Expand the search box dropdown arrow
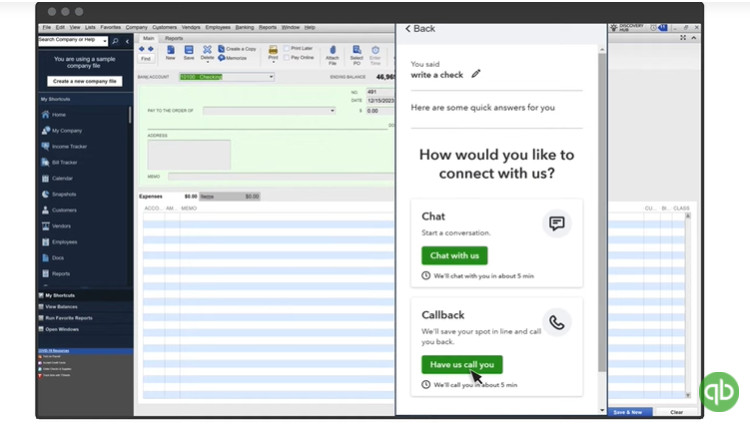The height and width of the screenshot is (425, 750). 105,42
